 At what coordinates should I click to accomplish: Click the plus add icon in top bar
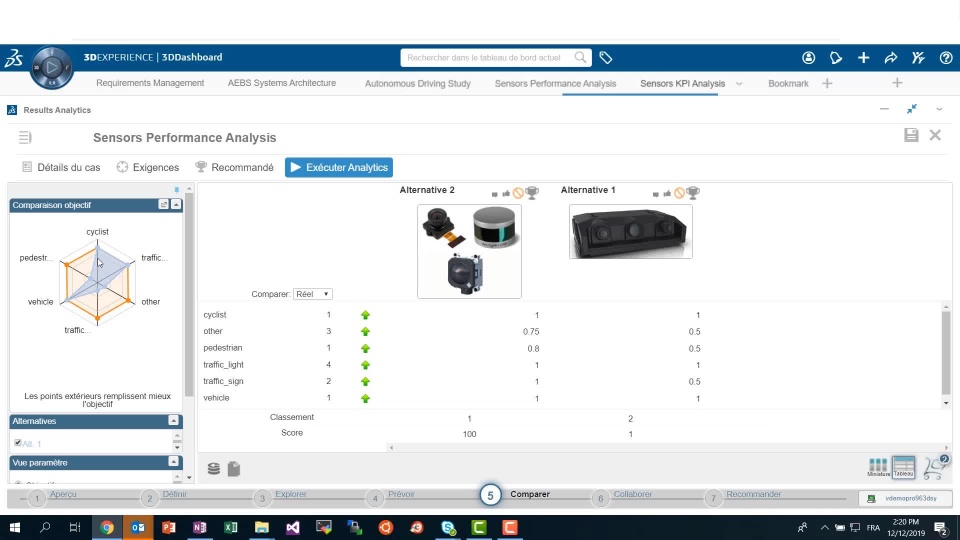pos(863,58)
